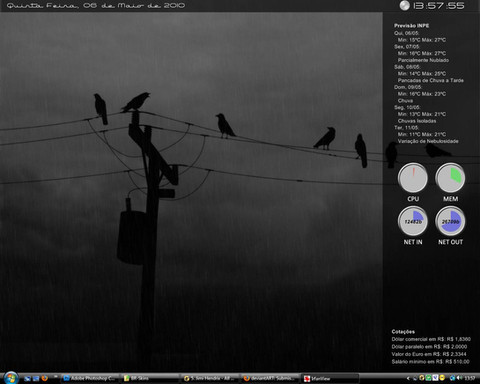This screenshot has height=384, width=480.
Task: Click 'Chuvas Isoladas' forecast text
Action: pos(417,121)
